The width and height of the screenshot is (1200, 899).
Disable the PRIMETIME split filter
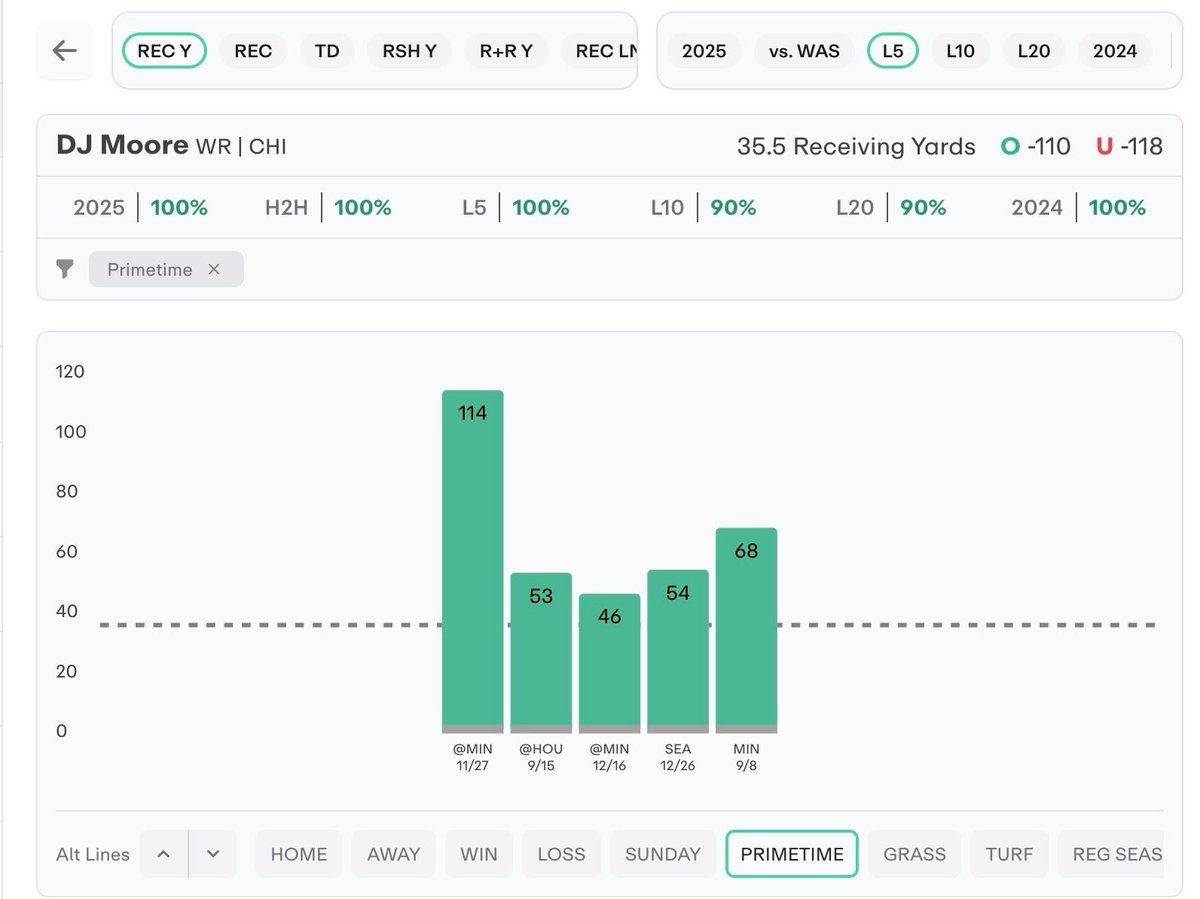pos(792,854)
